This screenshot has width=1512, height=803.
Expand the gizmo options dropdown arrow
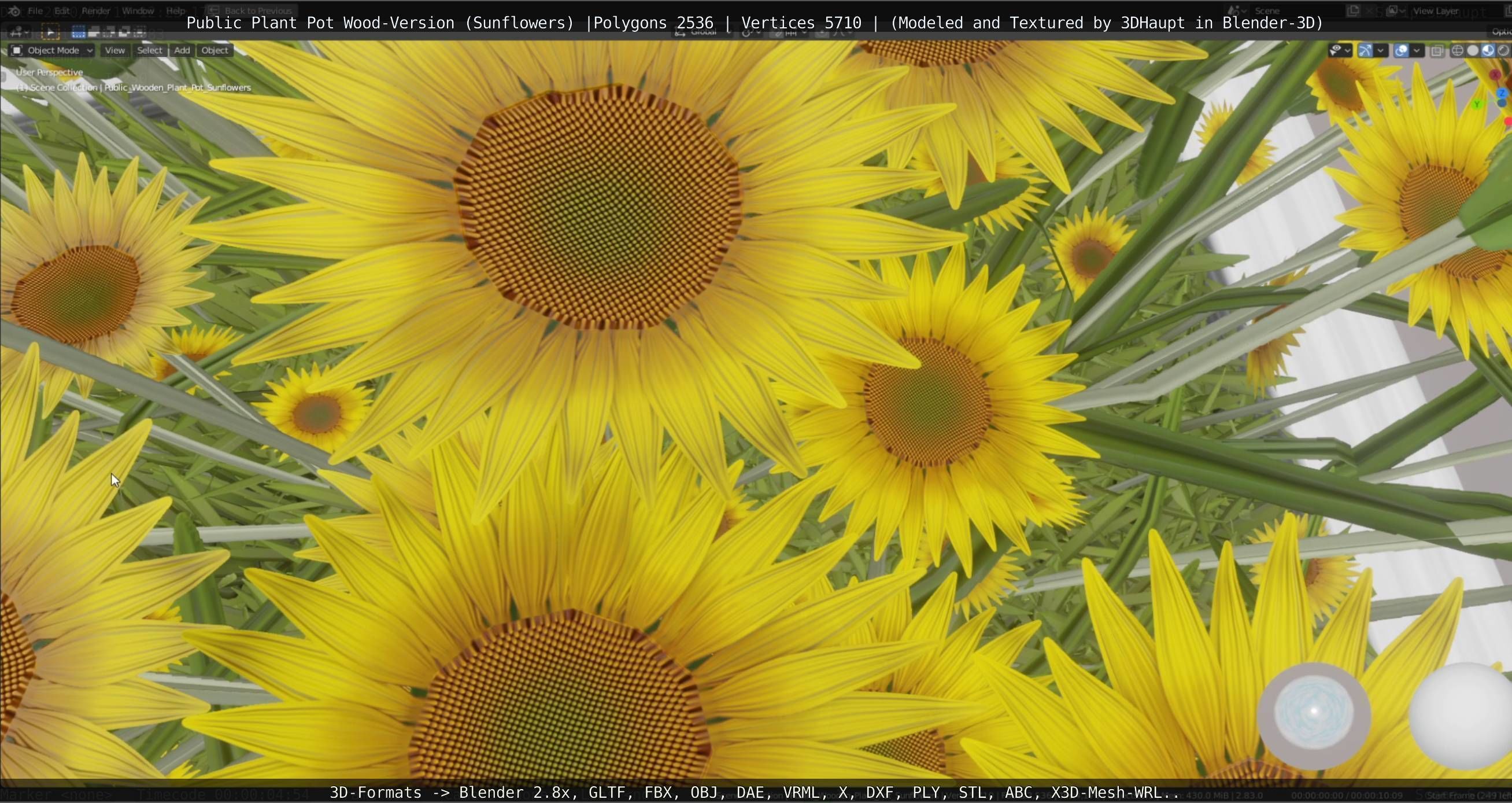[x=1381, y=50]
